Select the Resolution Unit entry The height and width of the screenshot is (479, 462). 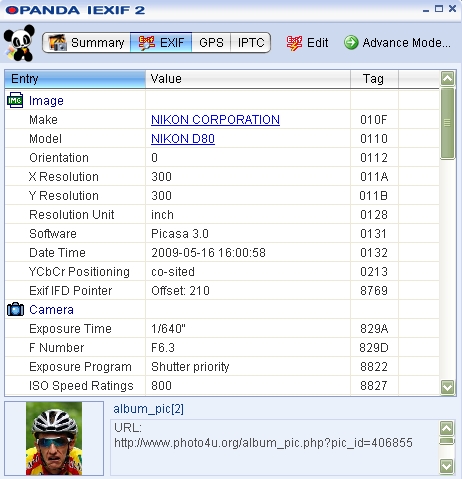pos(72,215)
